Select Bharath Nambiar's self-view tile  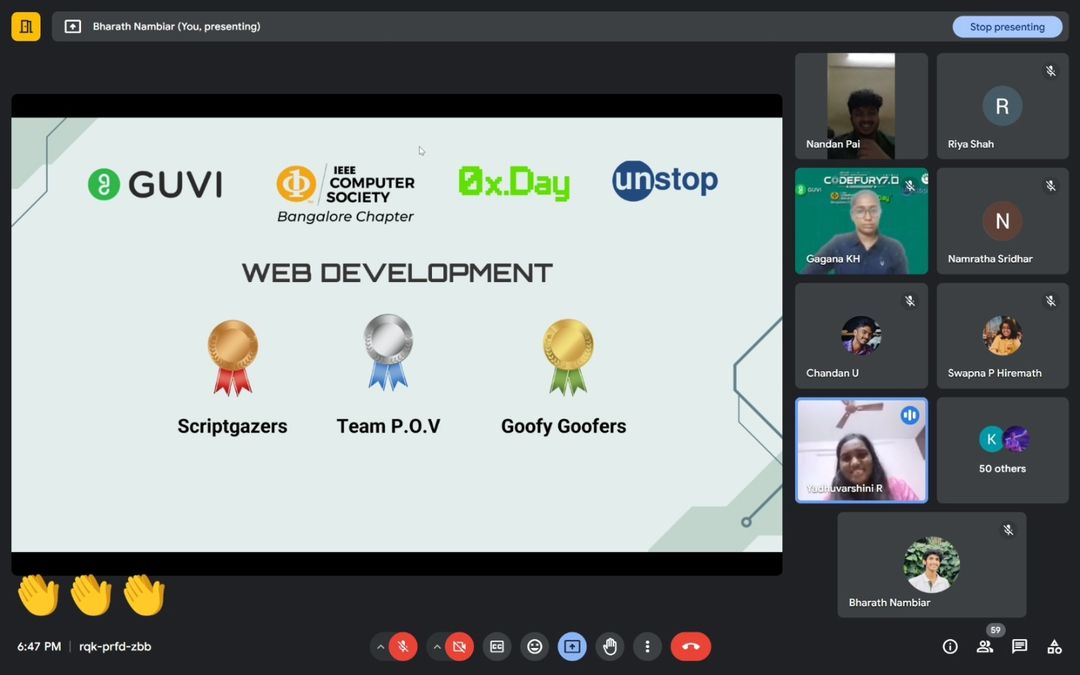coord(931,565)
